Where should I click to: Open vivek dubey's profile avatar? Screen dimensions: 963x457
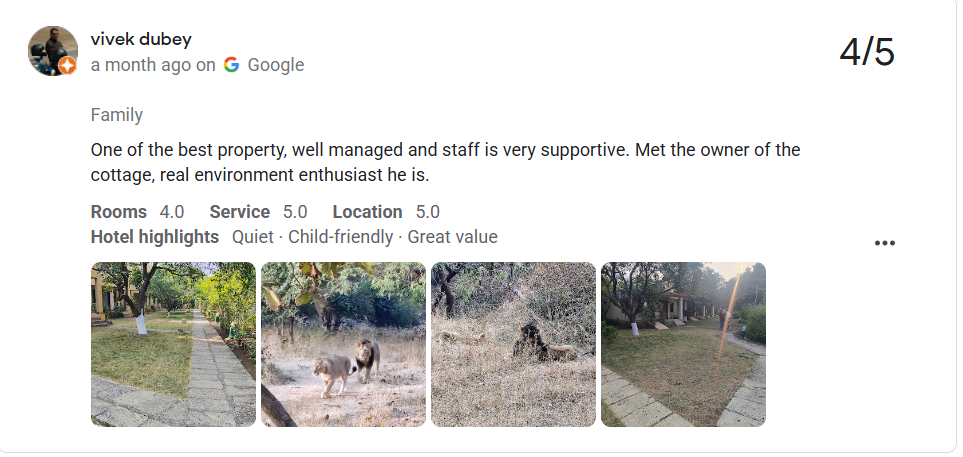pos(53,51)
